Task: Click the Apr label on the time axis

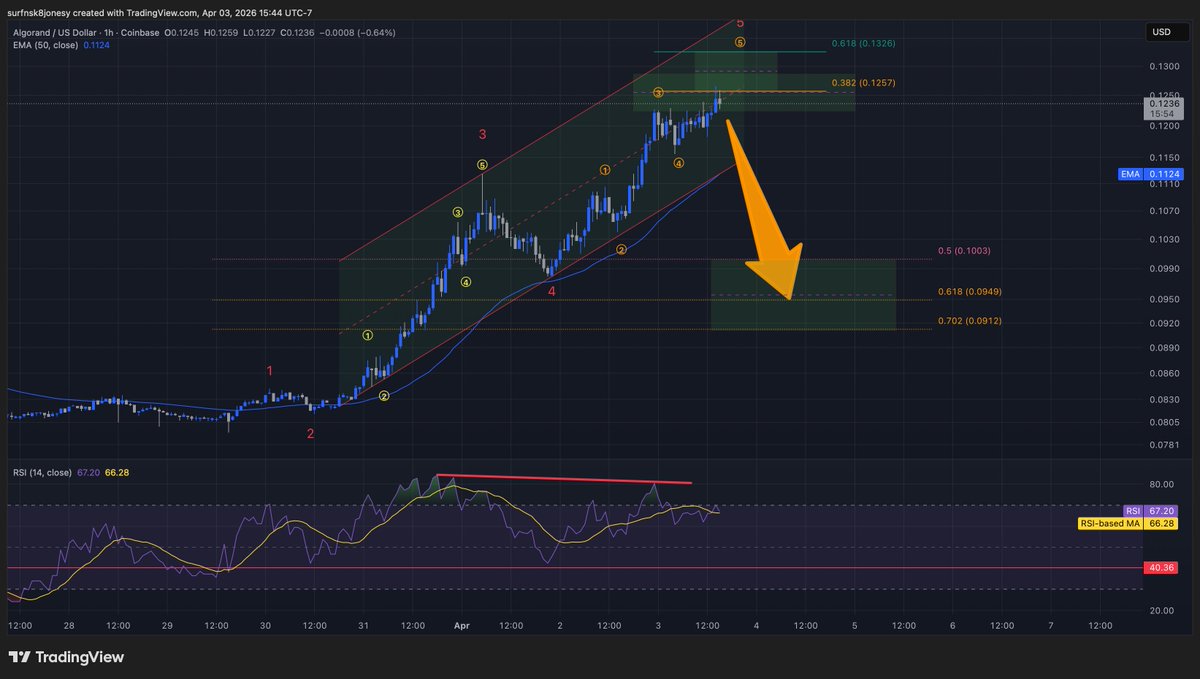Action: click(461, 624)
